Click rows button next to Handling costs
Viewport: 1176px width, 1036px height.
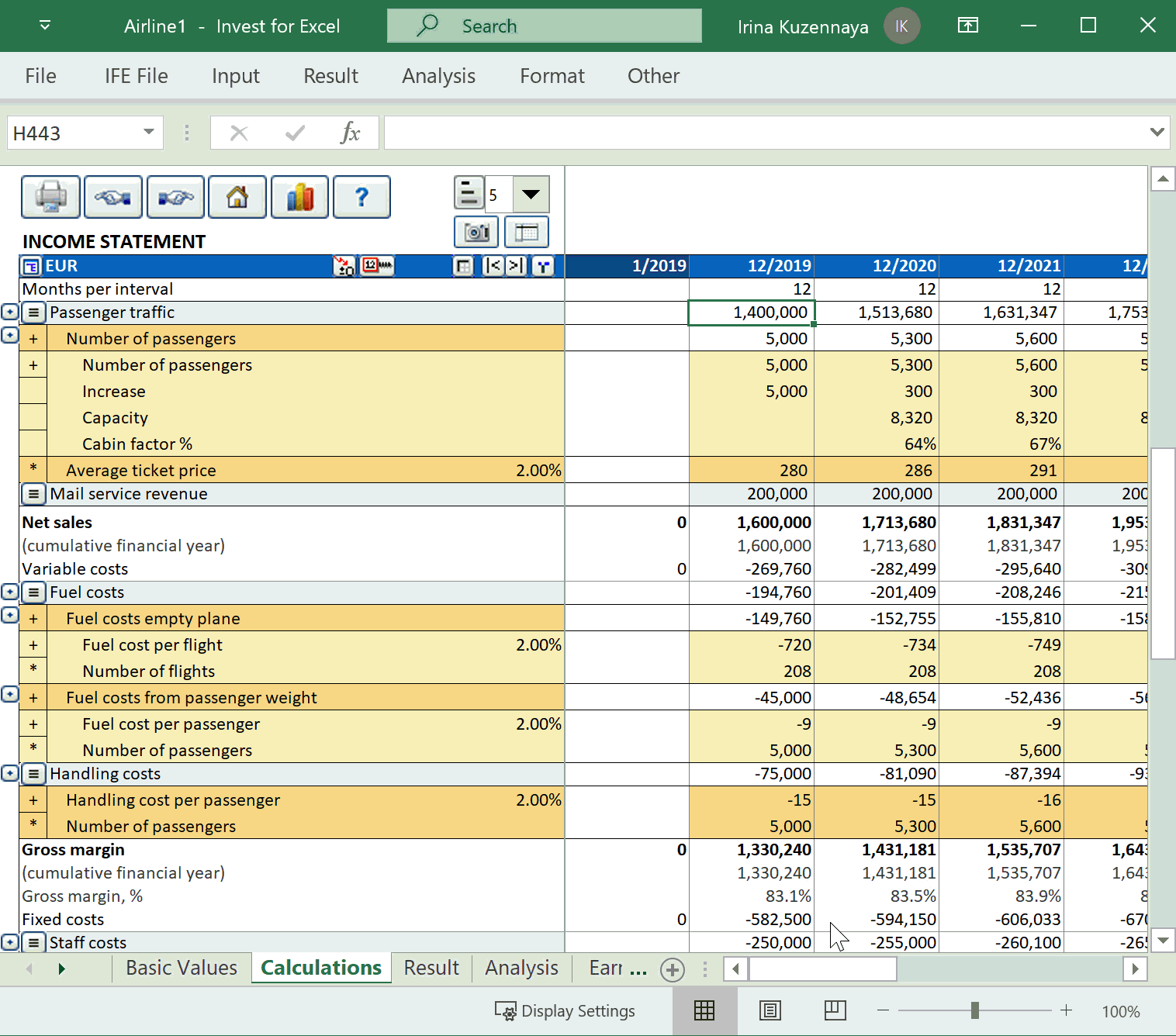click(x=33, y=774)
